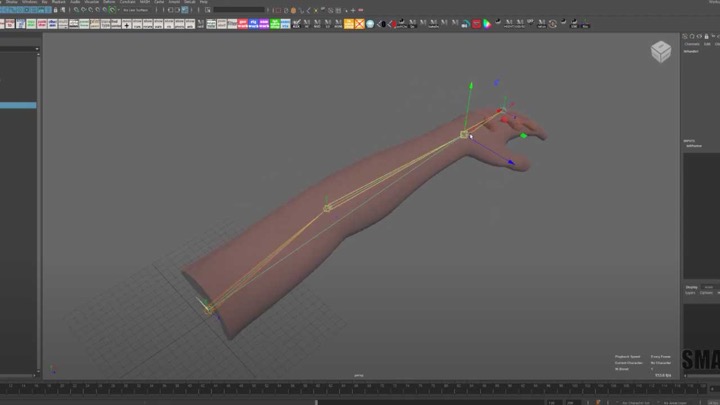Open the Playback menu

pyautogui.click(x=59, y=2)
